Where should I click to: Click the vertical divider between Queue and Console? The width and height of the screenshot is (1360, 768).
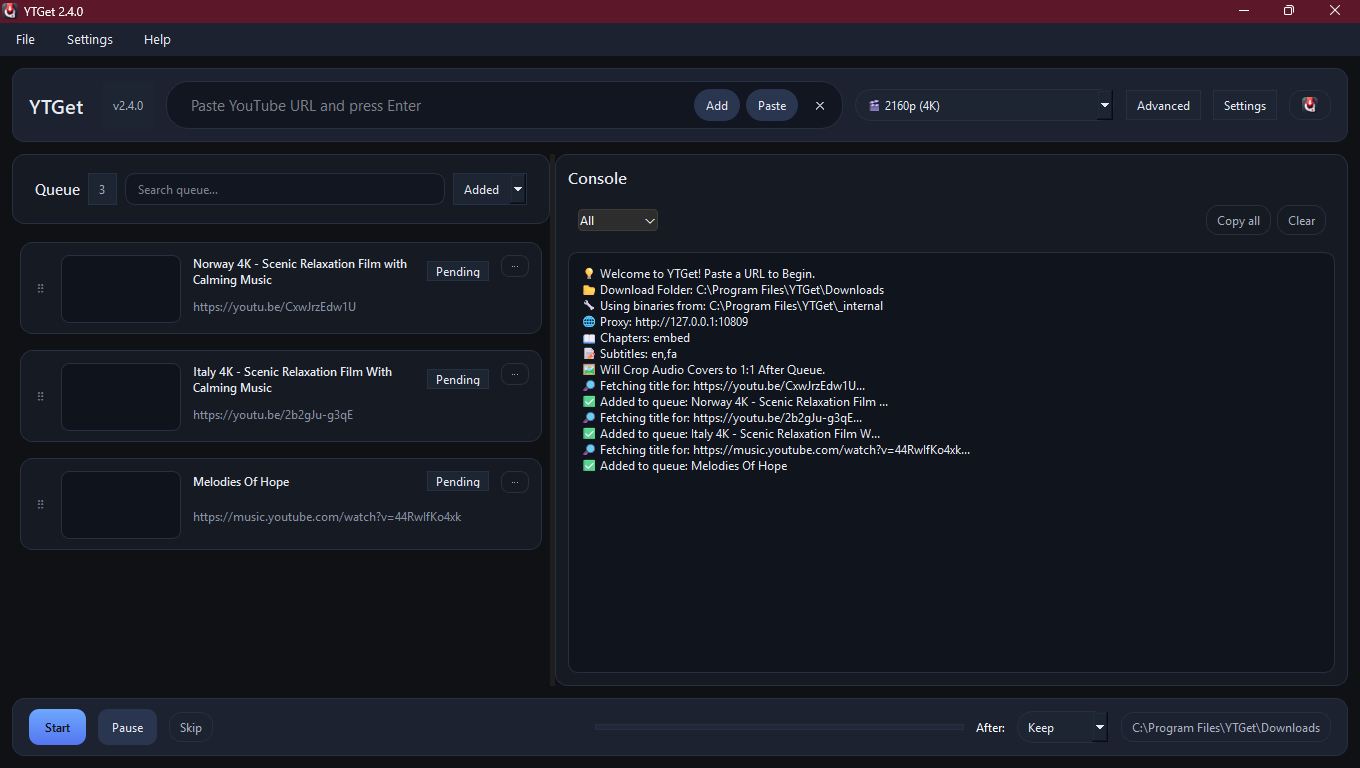pyautogui.click(x=552, y=420)
